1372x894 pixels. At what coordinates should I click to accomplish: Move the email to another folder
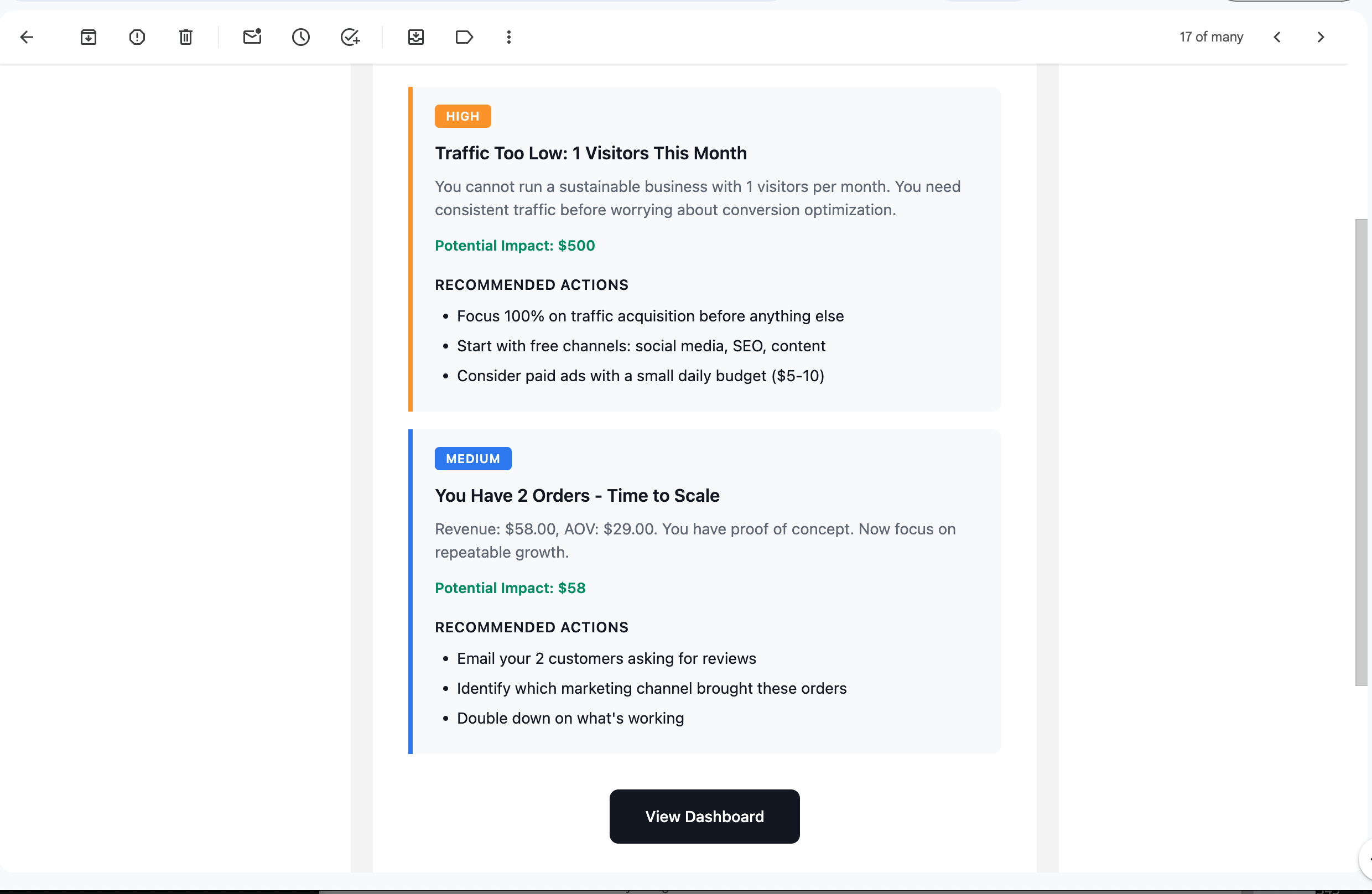click(415, 37)
